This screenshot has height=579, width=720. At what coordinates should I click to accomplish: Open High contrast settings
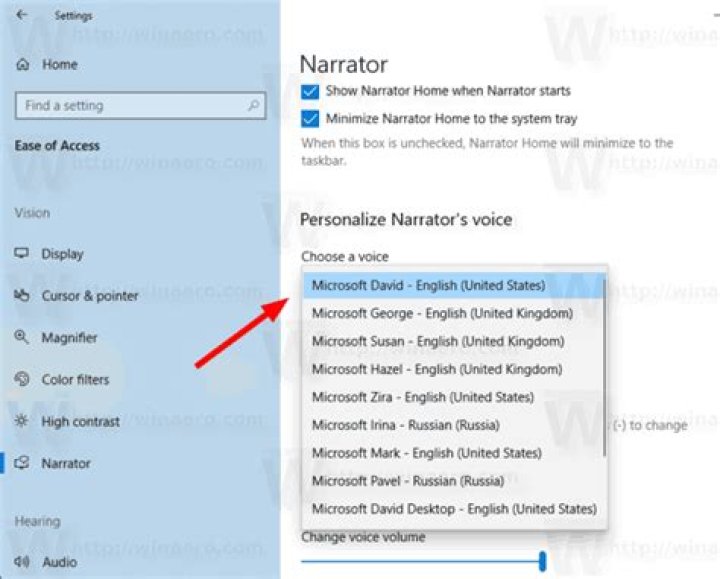(x=81, y=422)
